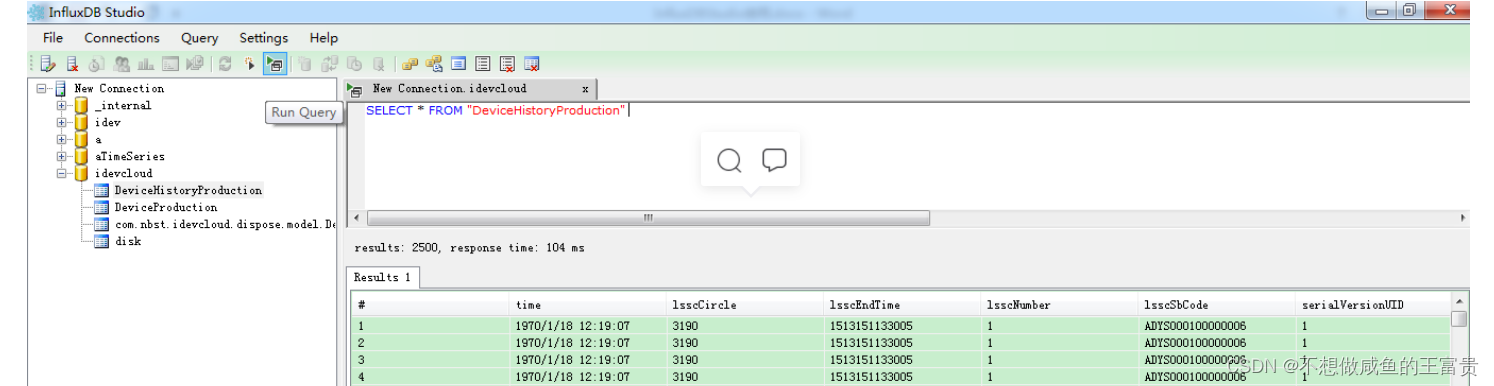The height and width of the screenshot is (386, 1494).
Task: Click the magnifier icon in the popup
Action: click(x=730, y=160)
